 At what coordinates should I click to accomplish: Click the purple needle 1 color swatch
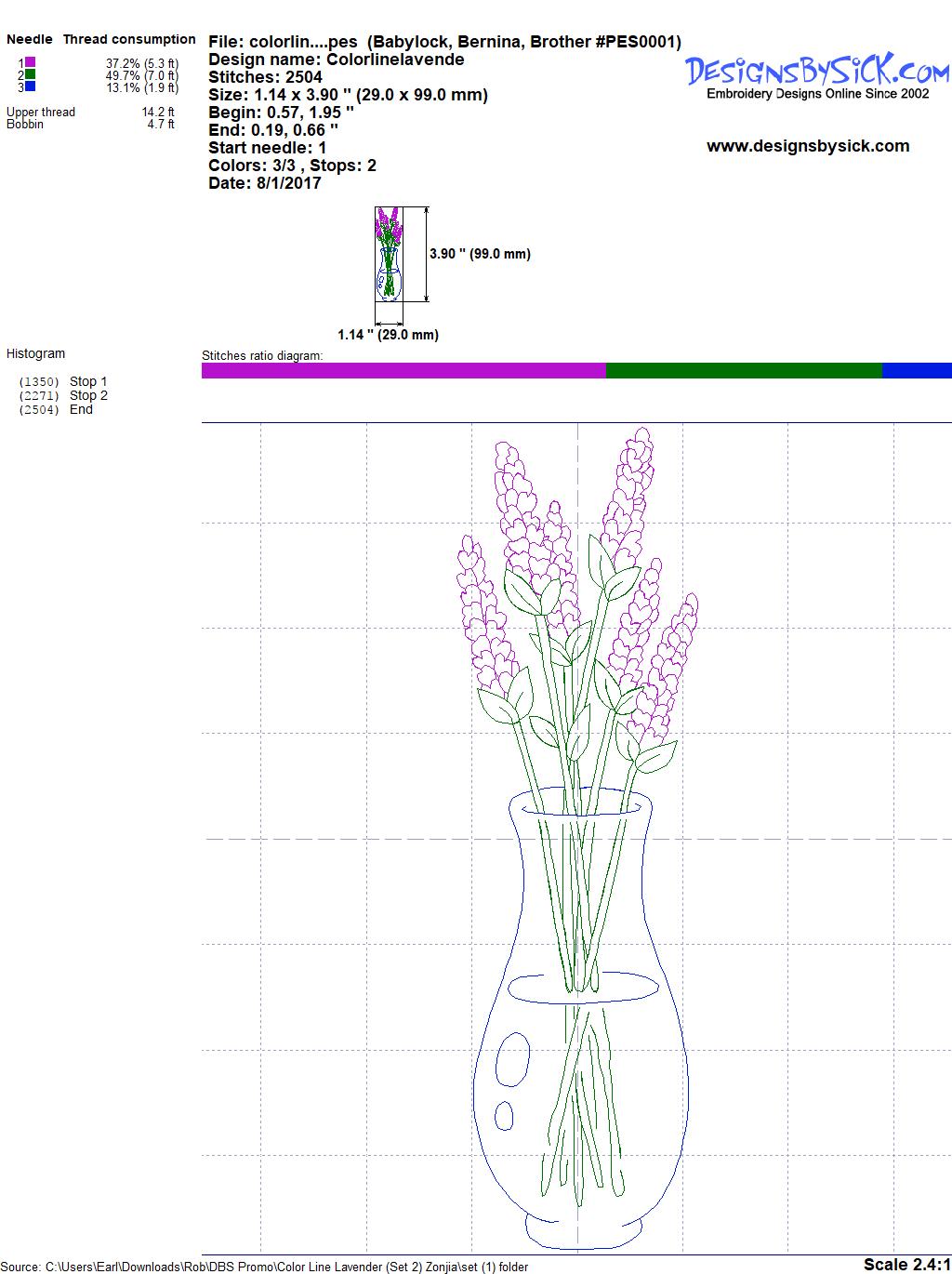point(31,62)
